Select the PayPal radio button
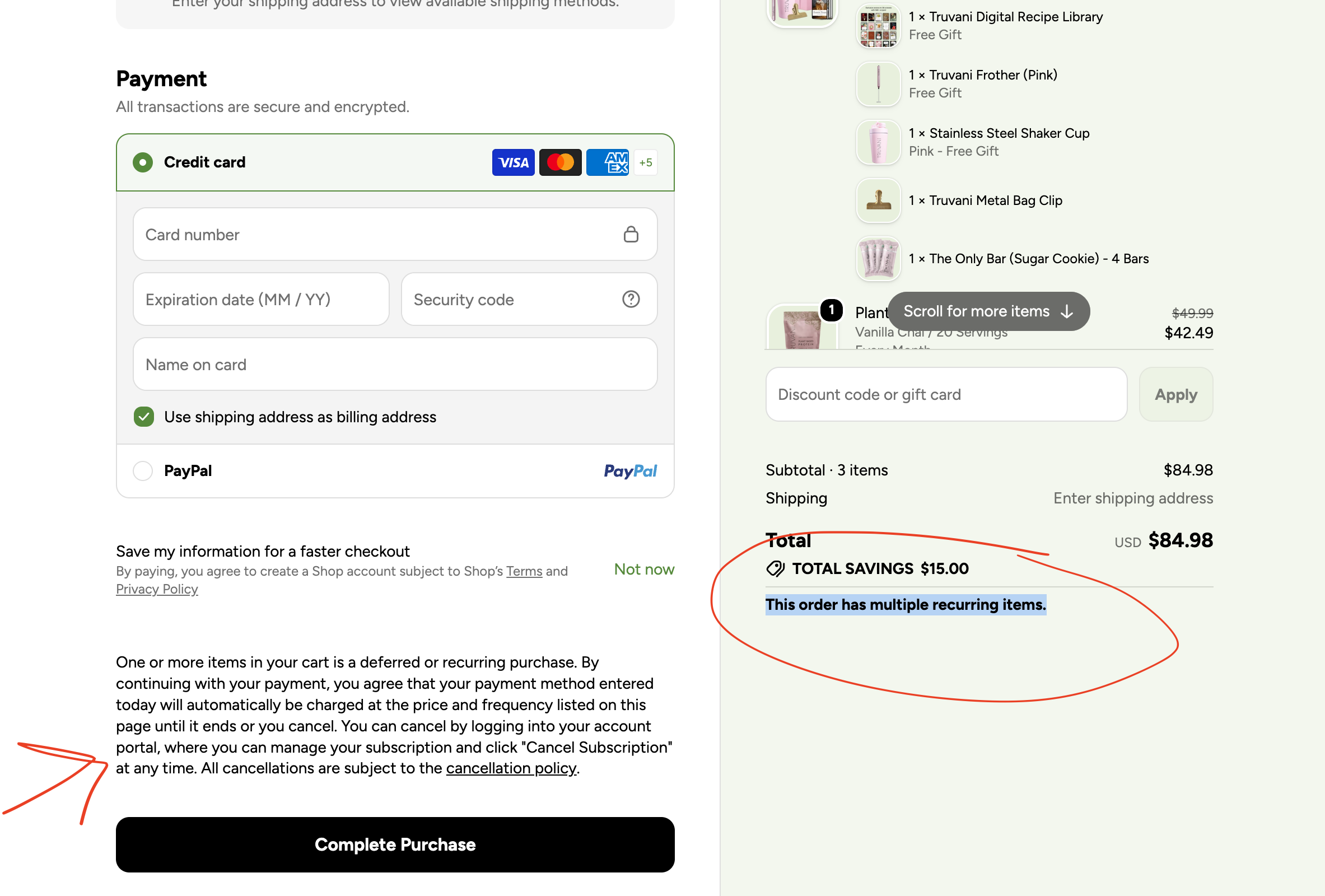 pyautogui.click(x=143, y=471)
